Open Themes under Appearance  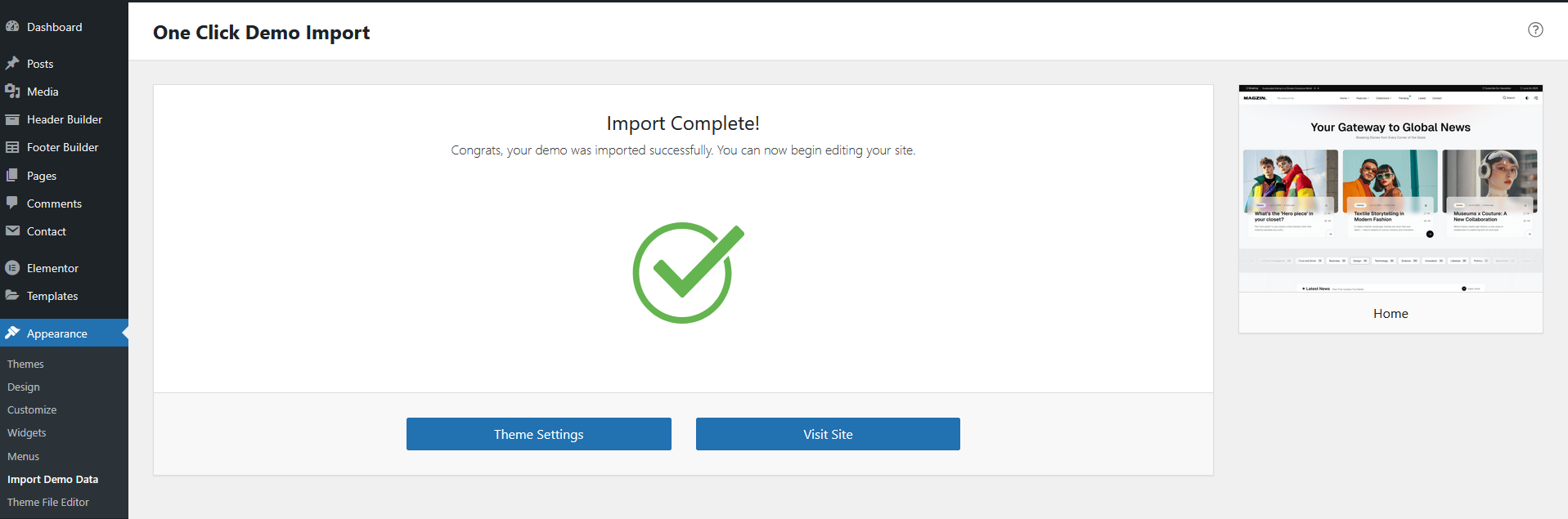click(25, 364)
